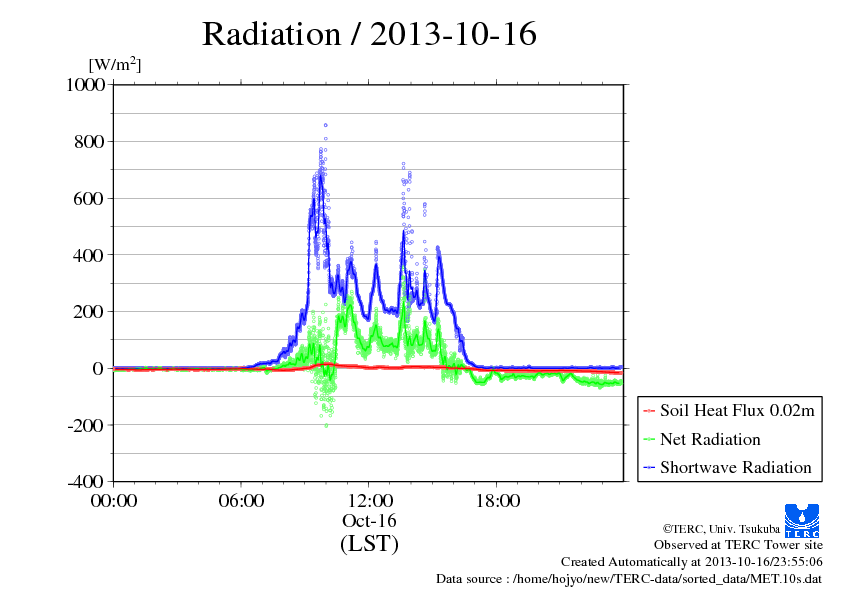Click the '[W/m2]' unit label
The image size is (842, 595).
pyautogui.click(x=115, y=64)
